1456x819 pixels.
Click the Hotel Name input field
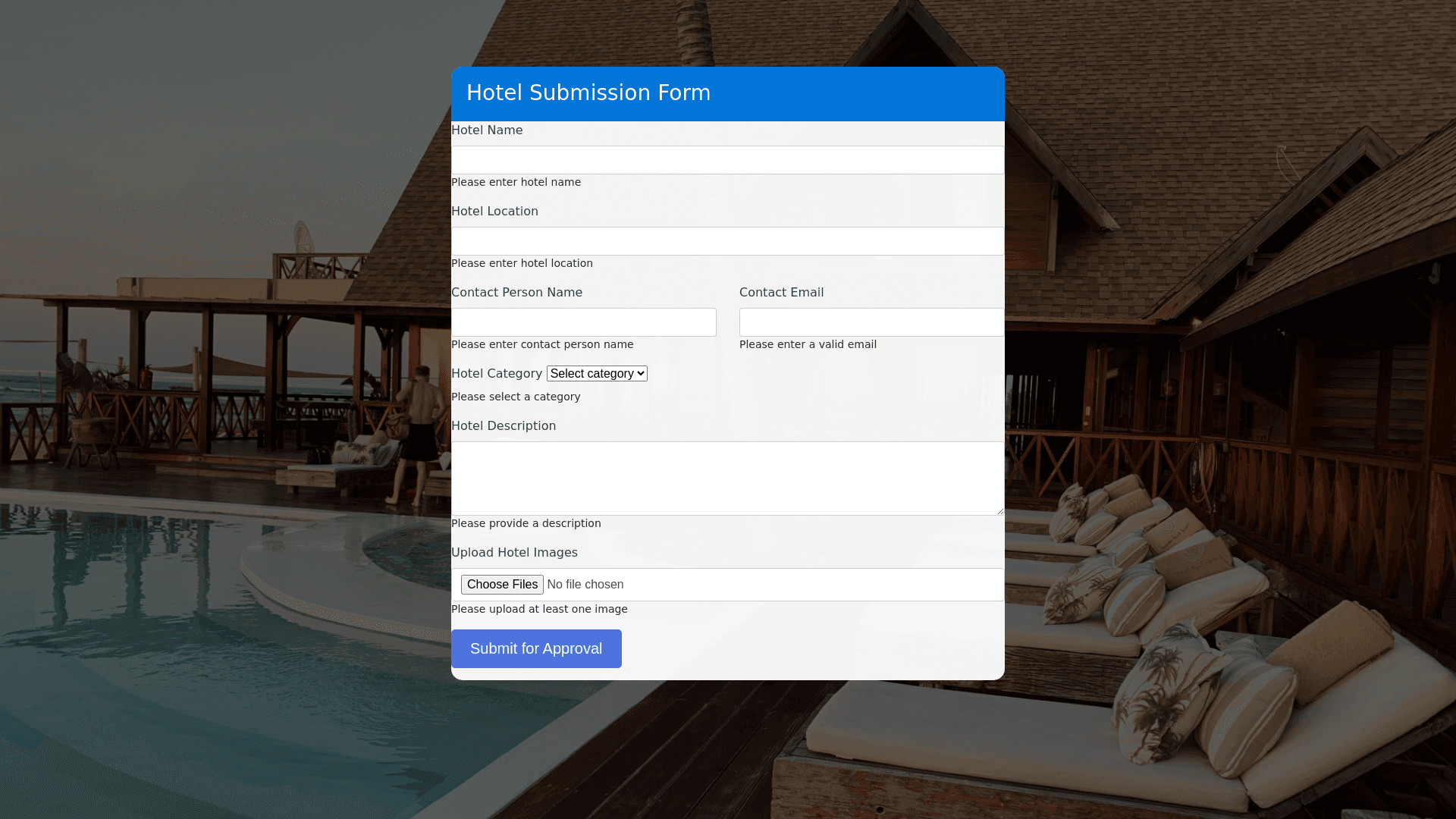click(727, 160)
